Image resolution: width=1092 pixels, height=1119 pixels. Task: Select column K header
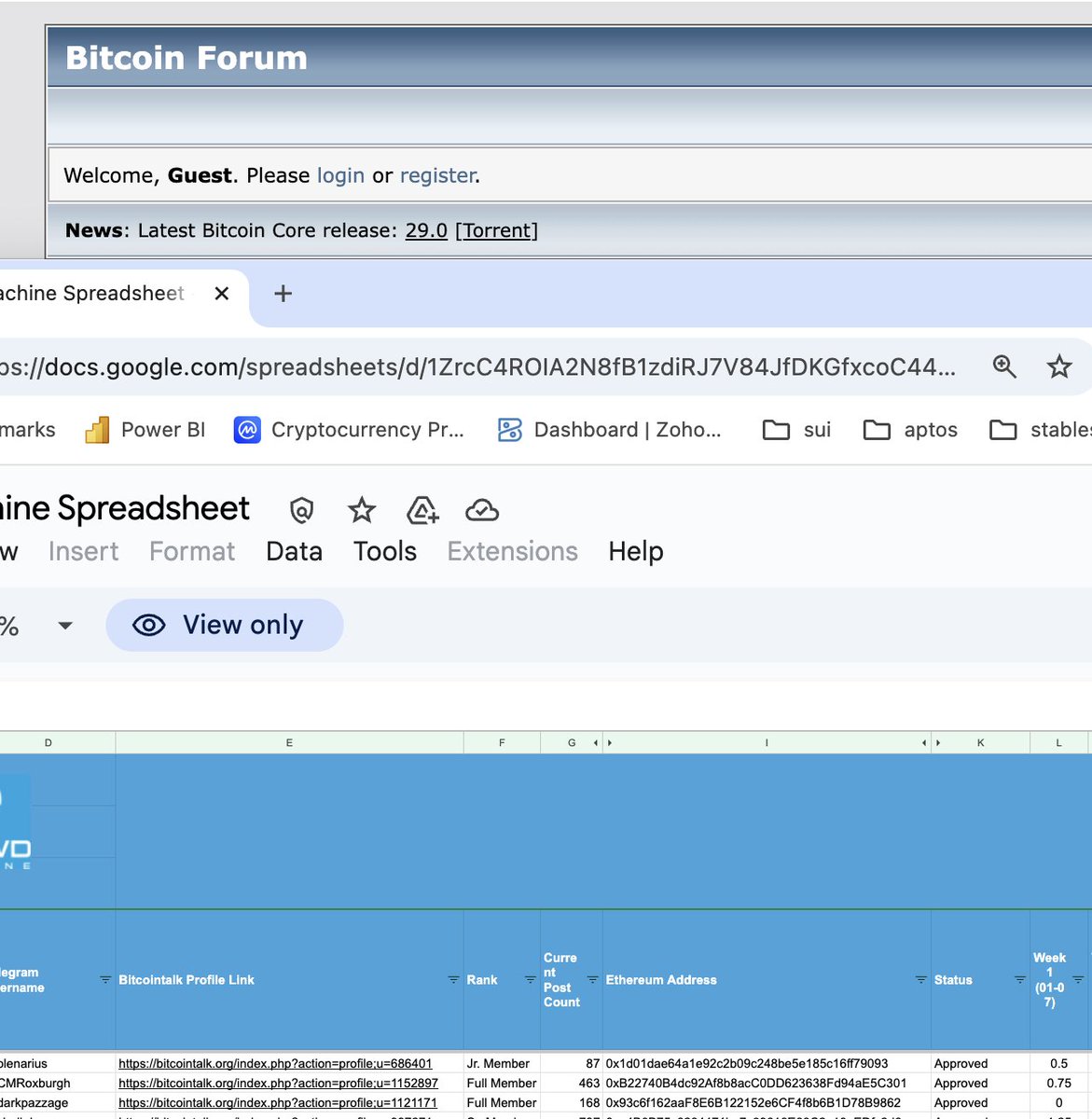(981, 743)
